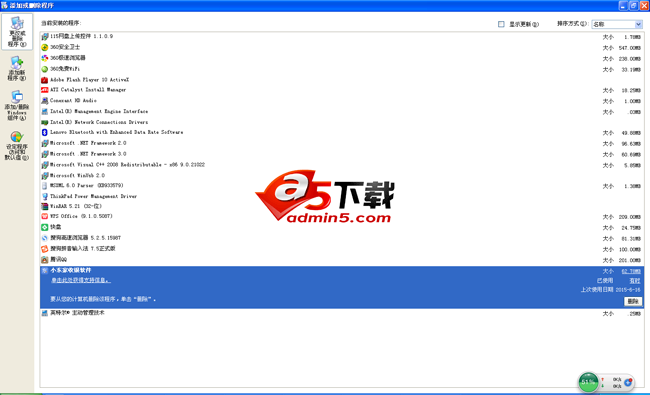Select Microsoft .NET Framework 2.0 icon
This screenshot has height=395, width=650.
point(45,143)
